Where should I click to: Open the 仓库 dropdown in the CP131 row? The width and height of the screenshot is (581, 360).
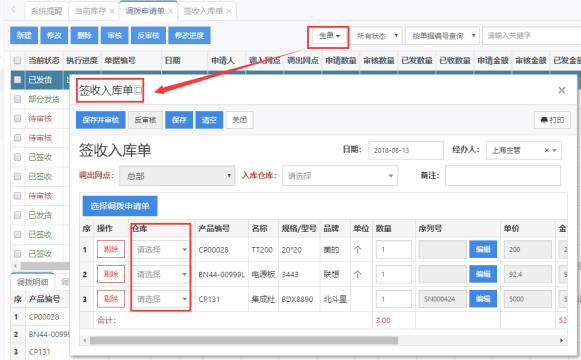coord(161,299)
